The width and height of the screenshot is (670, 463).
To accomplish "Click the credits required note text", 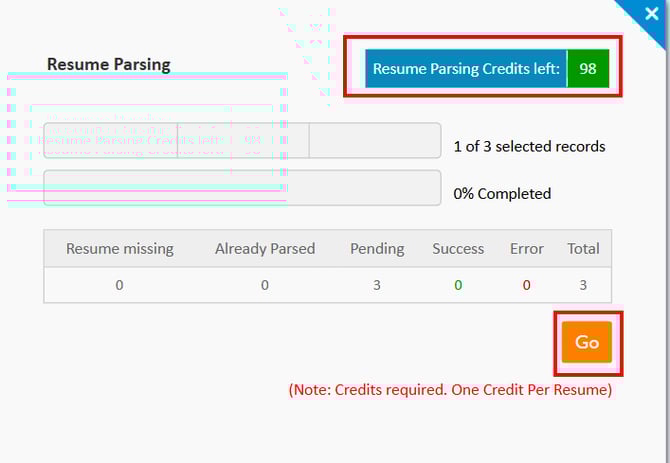I will tap(450, 390).
